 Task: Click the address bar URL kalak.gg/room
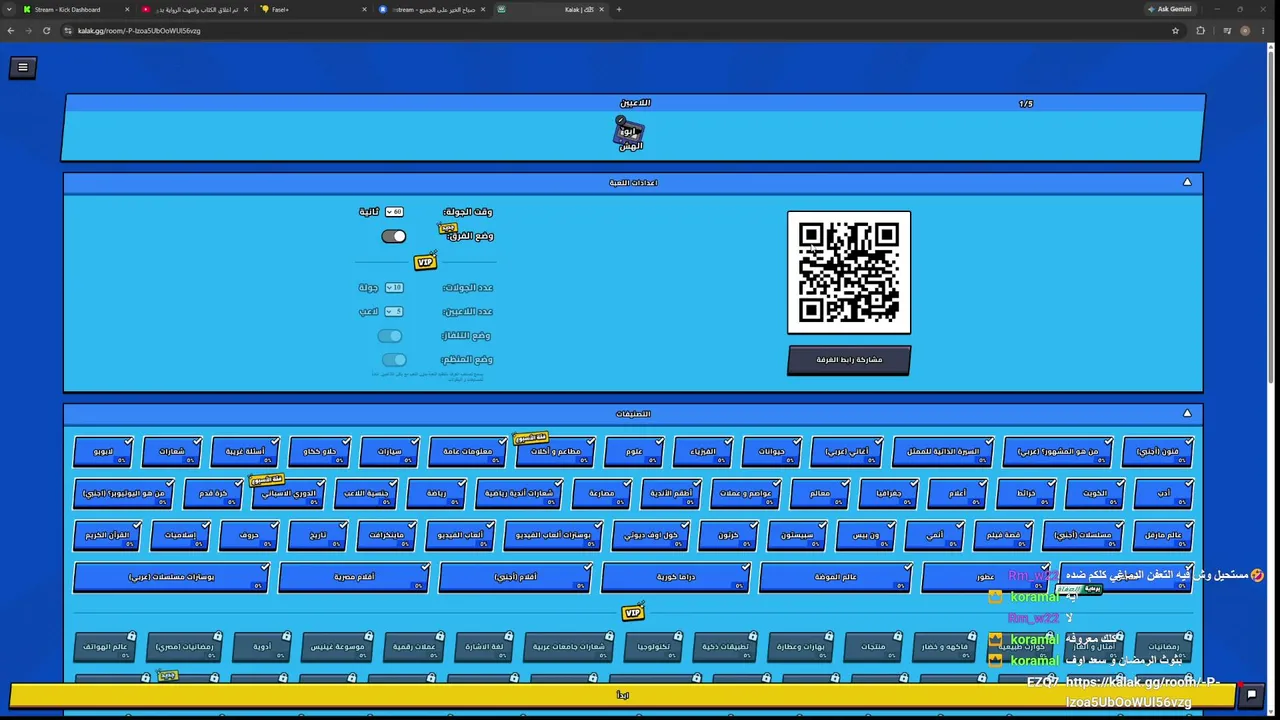139,31
